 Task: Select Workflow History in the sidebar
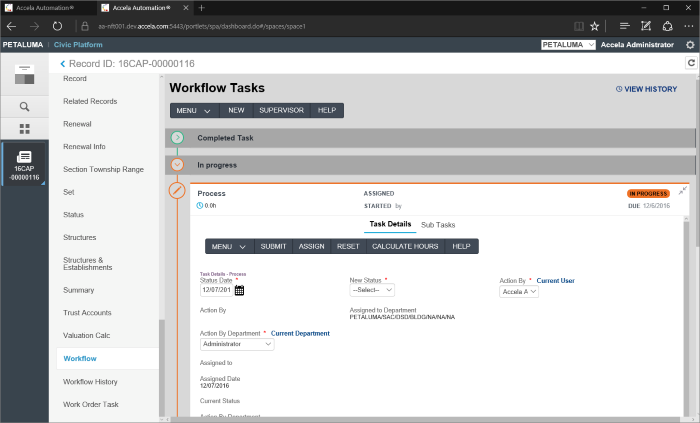91,382
